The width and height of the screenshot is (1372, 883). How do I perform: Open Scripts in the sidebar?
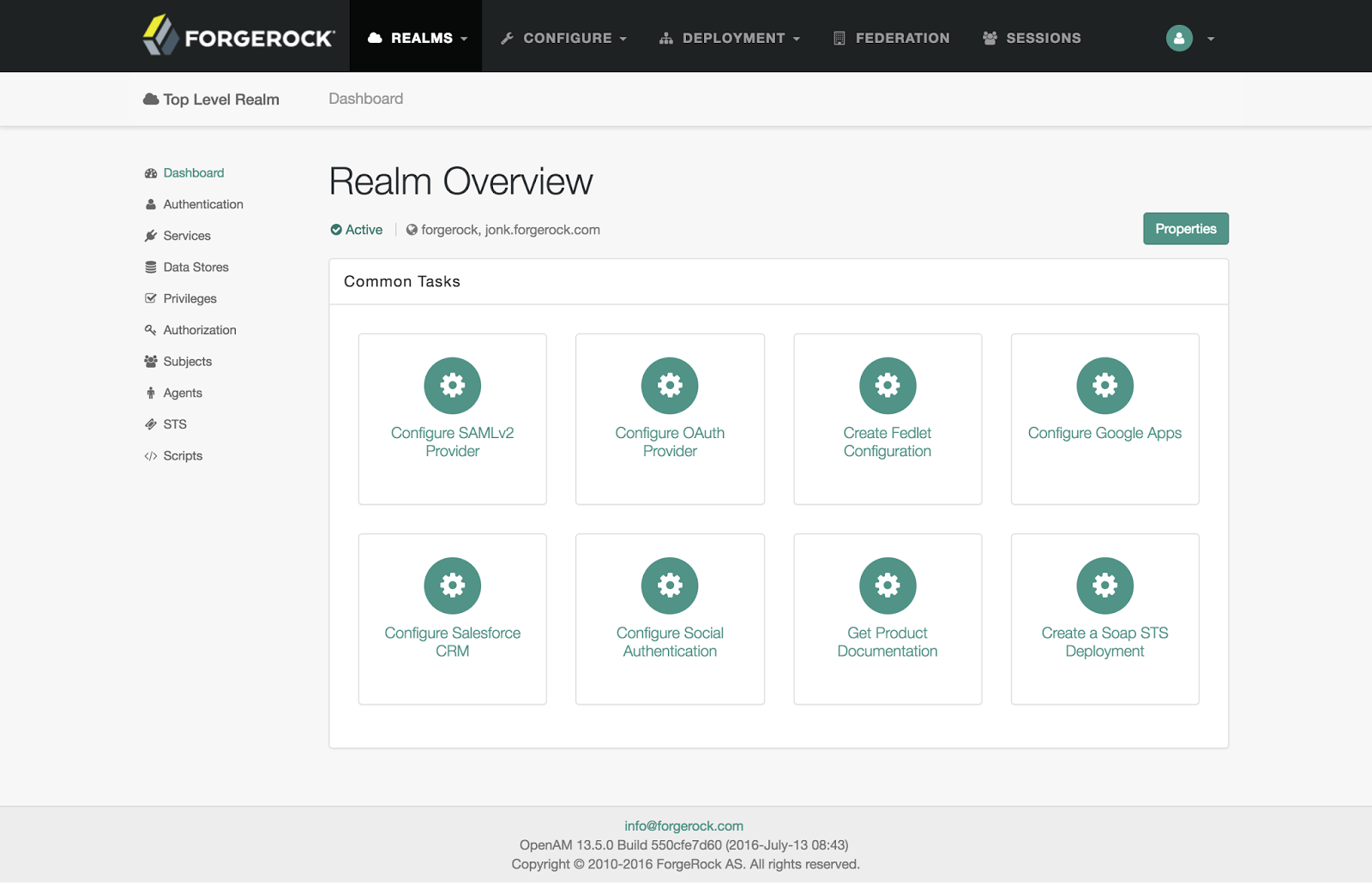point(183,456)
